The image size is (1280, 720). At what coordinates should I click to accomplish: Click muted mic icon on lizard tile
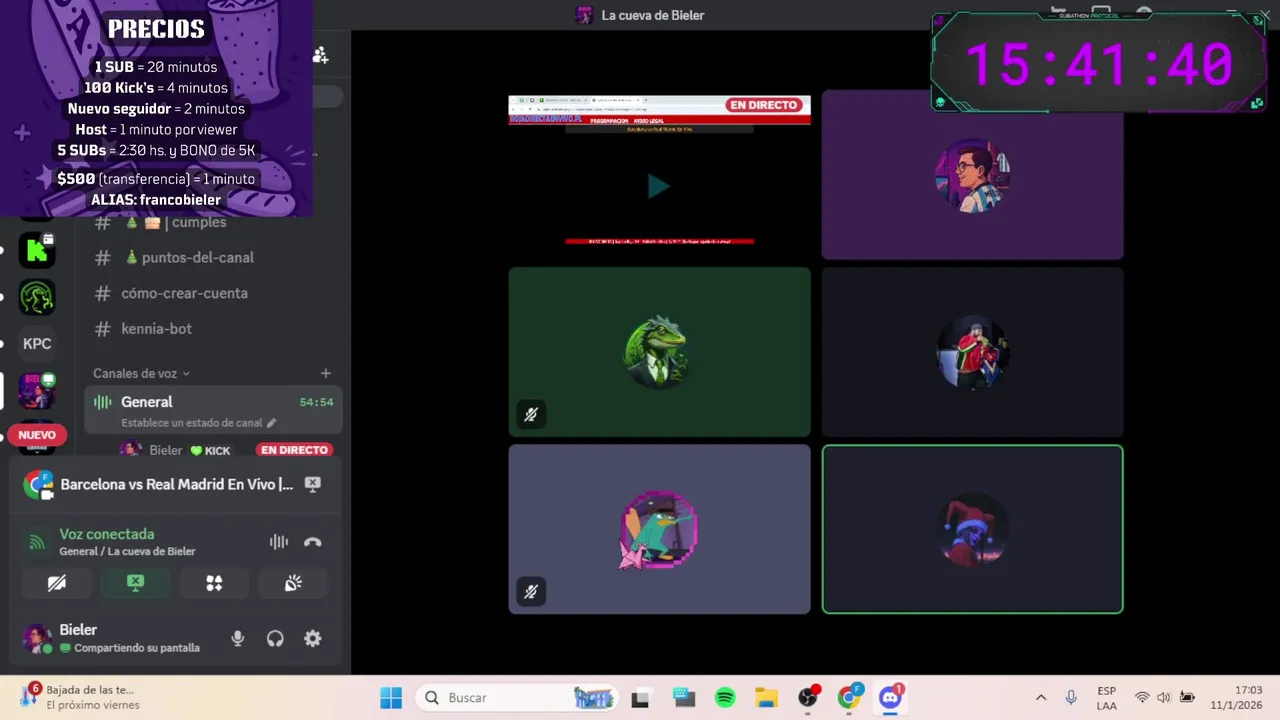pyautogui.click(x=531, y=414)
